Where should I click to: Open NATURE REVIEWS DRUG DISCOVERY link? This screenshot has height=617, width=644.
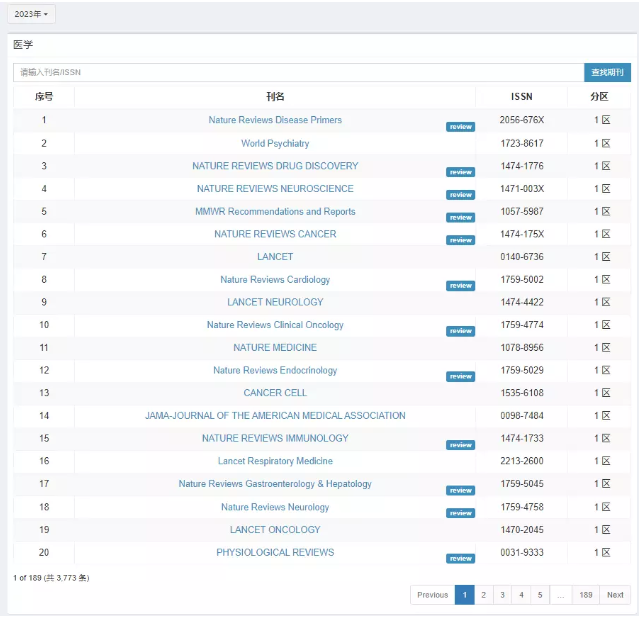275,166
